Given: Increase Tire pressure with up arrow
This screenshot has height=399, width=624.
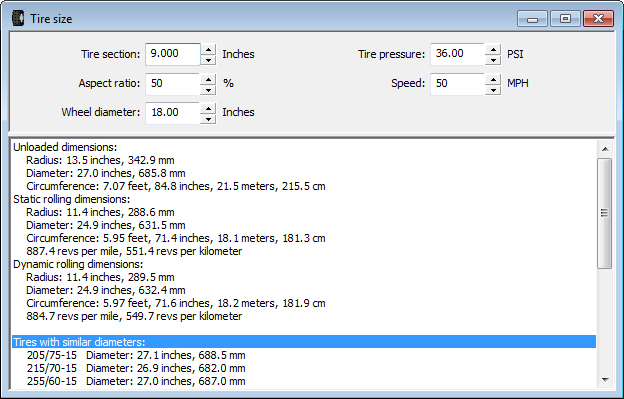Looking at the screenshot, I should coord(493,49).
